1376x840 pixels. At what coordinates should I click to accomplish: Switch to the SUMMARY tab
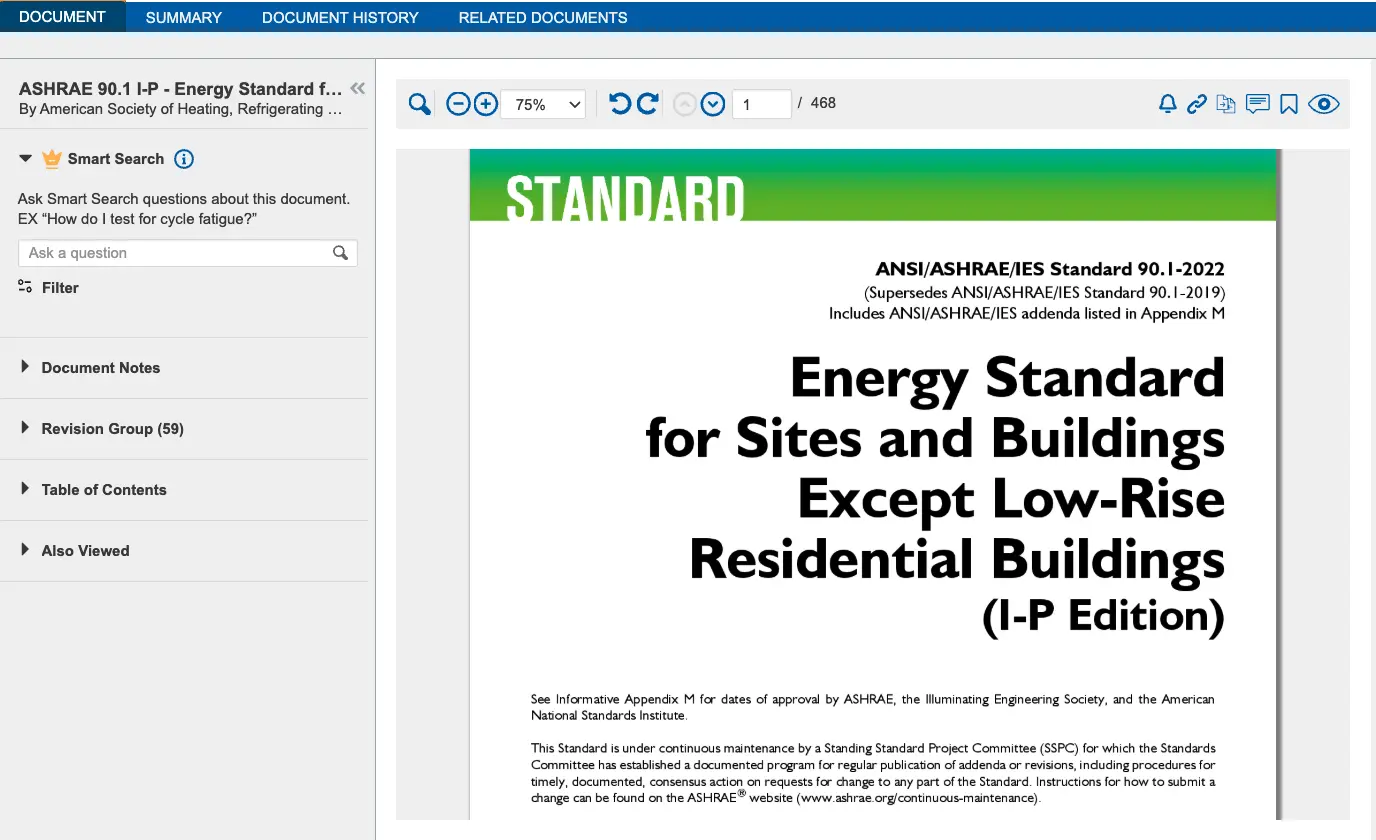(184, 17)
